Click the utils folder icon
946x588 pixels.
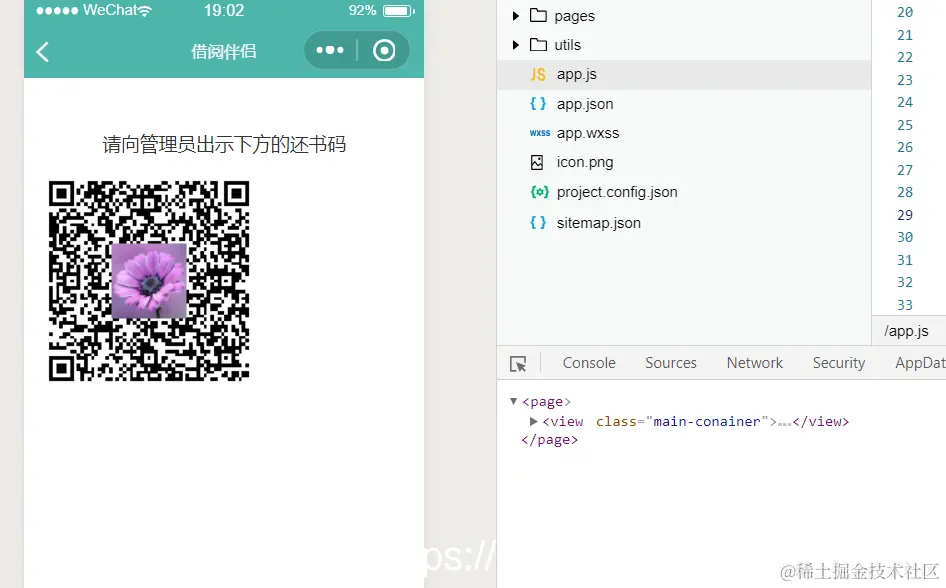(538, 45)
